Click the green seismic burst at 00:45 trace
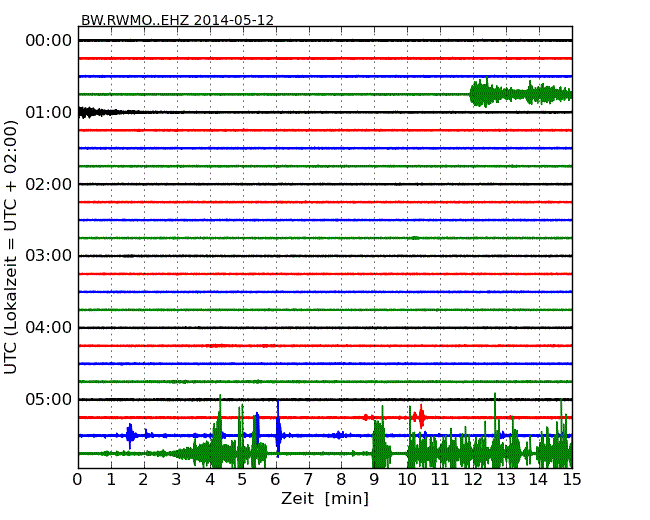This screenshot has height=520, width=650. pos(521,93)
